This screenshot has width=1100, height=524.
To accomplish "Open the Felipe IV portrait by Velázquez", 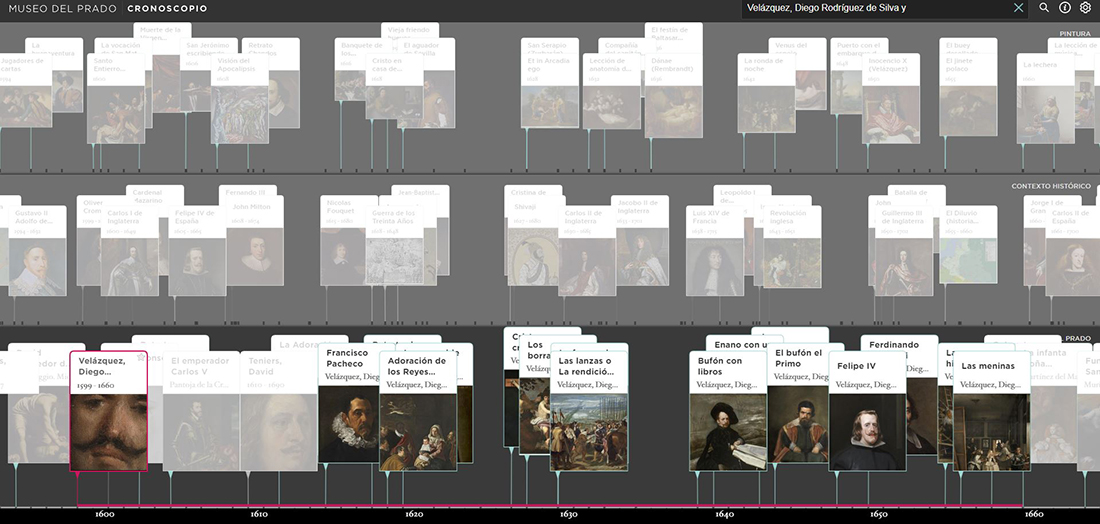I will point(867,411).
